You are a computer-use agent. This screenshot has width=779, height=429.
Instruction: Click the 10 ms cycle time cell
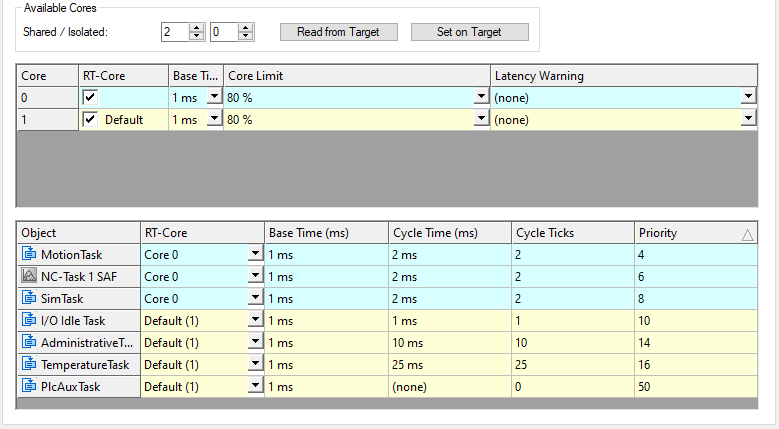click(x=450, y=343)
